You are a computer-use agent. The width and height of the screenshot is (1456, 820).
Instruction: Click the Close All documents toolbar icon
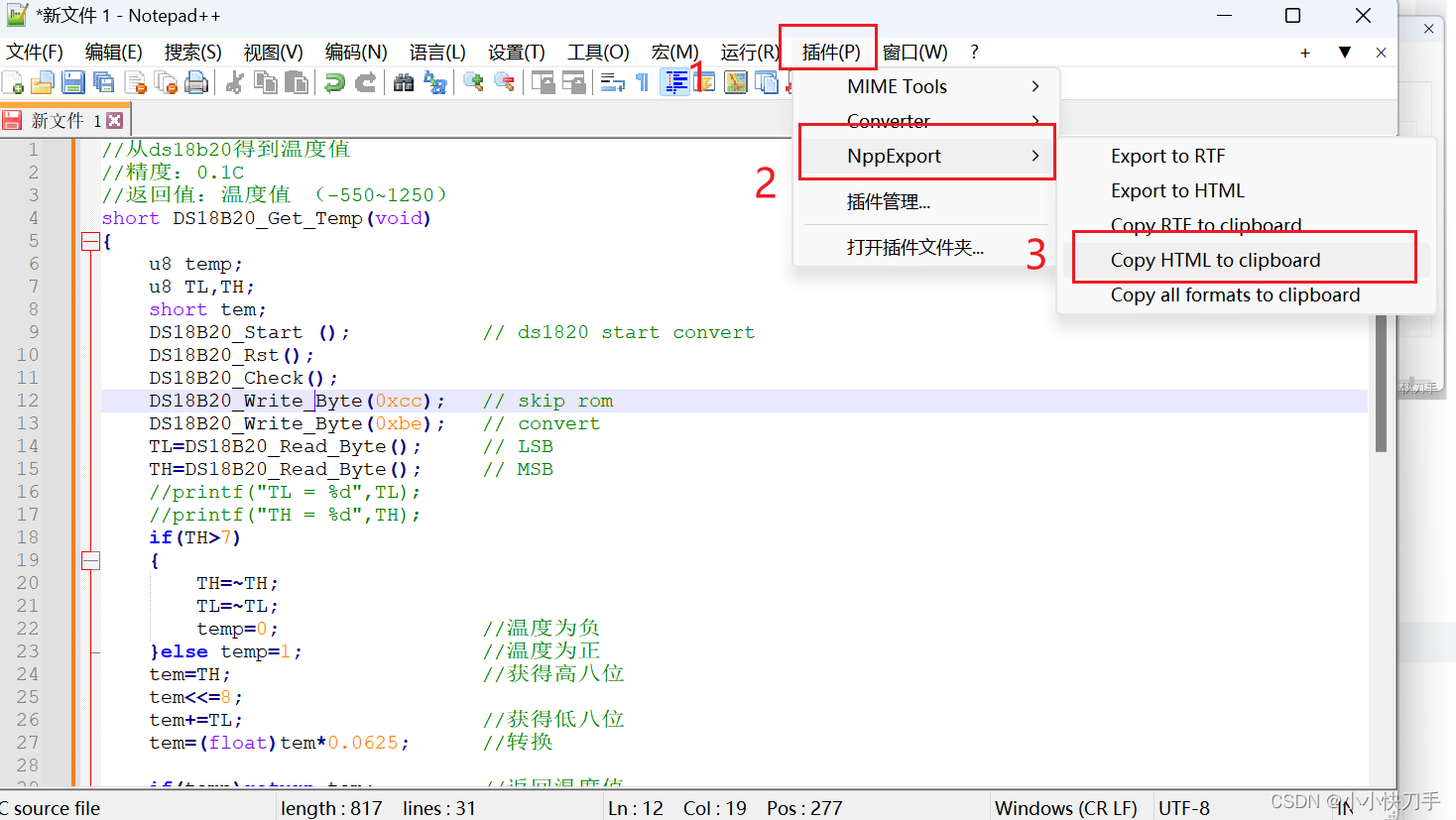(166, 82)
